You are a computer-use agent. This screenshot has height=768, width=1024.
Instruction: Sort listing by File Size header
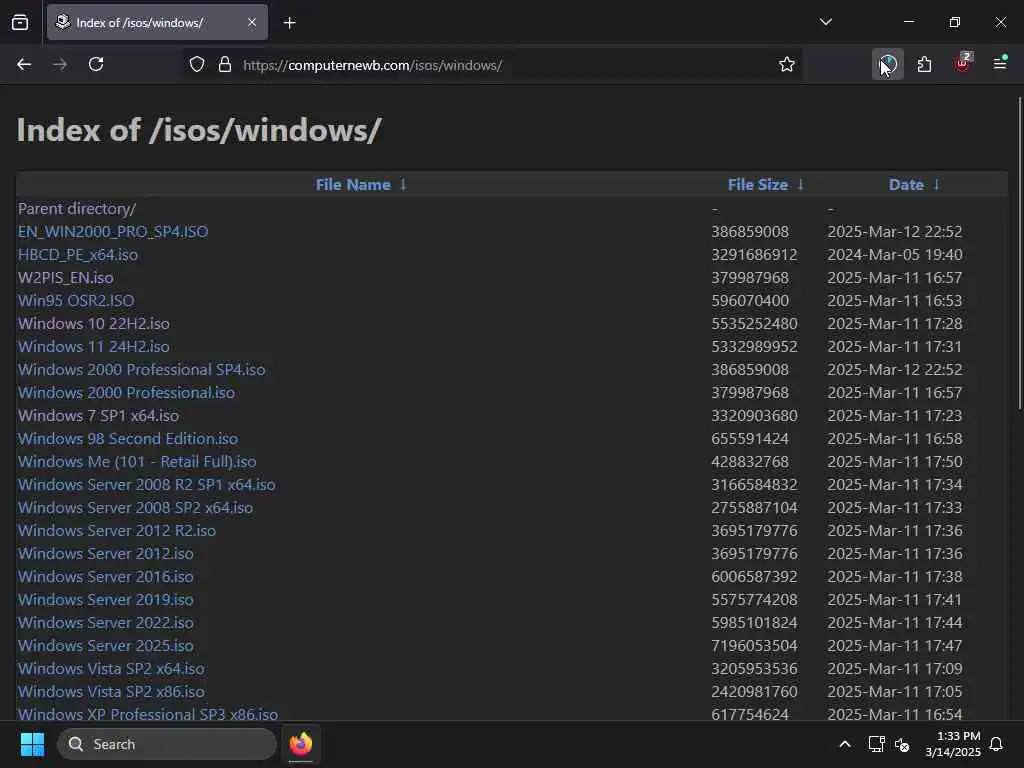(758, 185)
